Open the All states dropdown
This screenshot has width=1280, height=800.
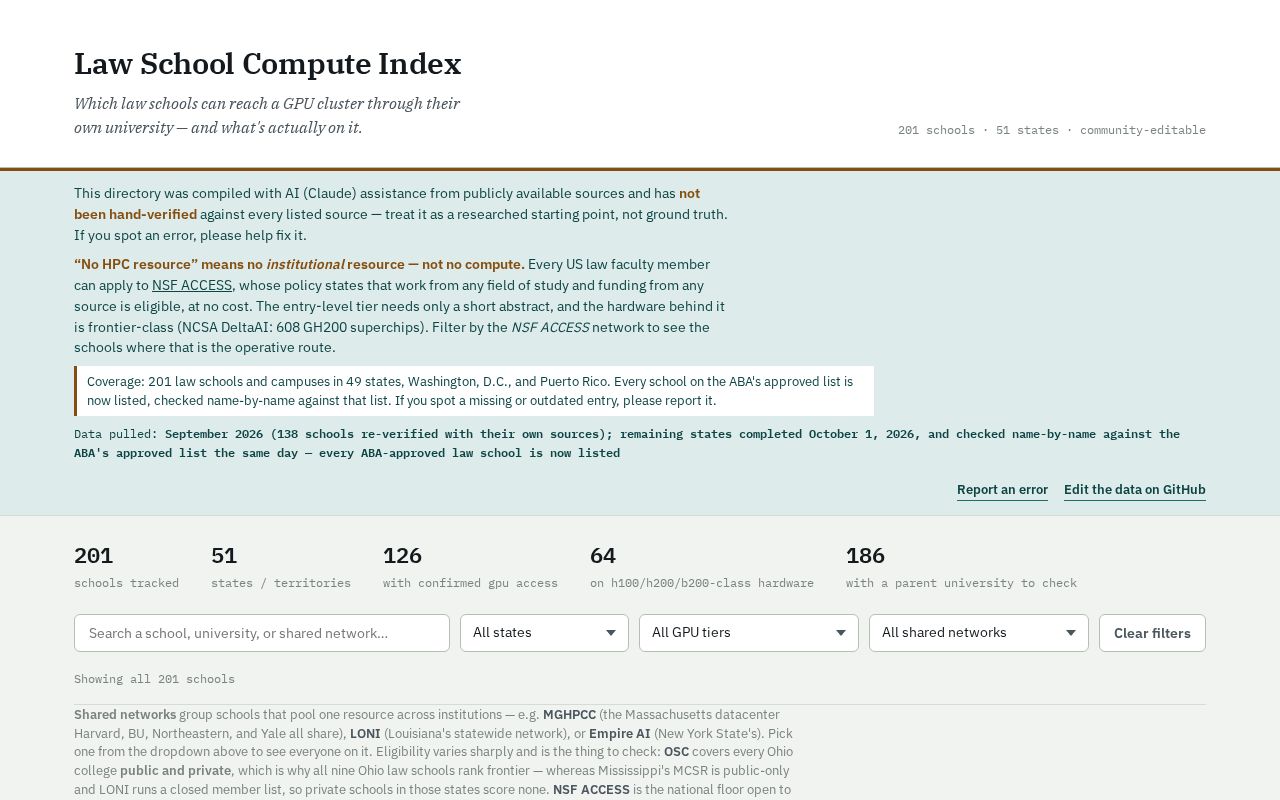(x=544, y=633)
